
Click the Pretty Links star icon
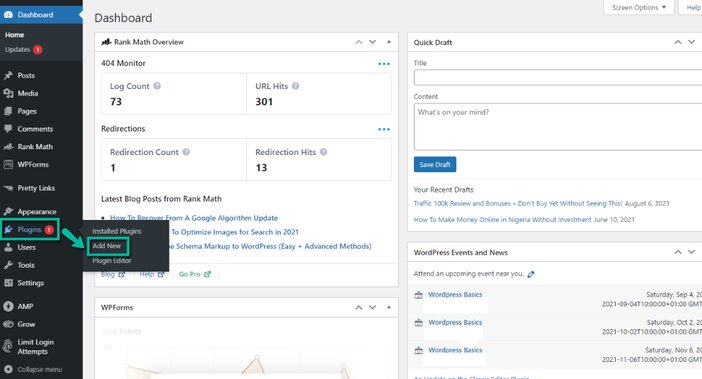8,188
